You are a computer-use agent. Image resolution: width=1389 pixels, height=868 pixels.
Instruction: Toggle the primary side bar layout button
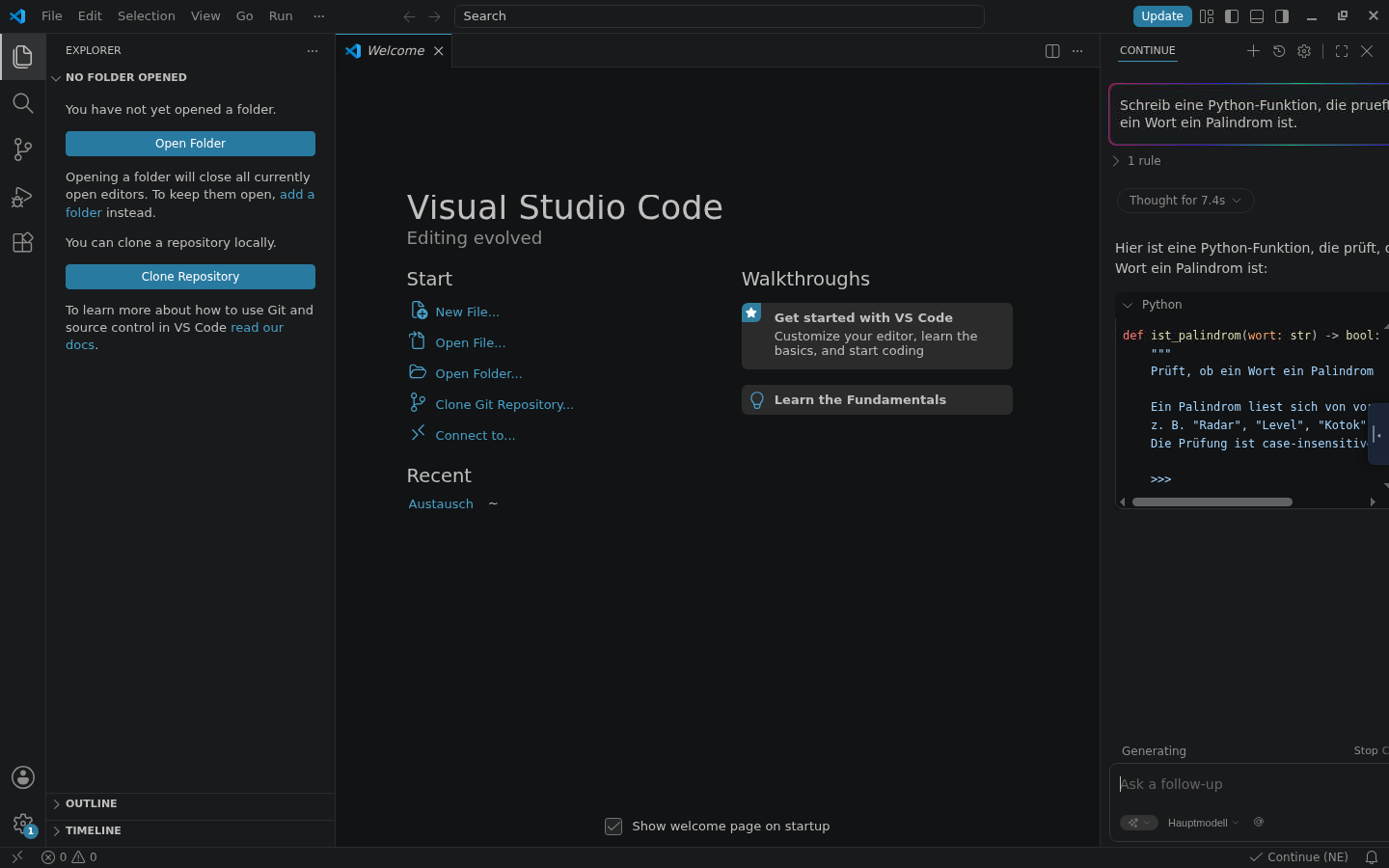point(1232,16)
